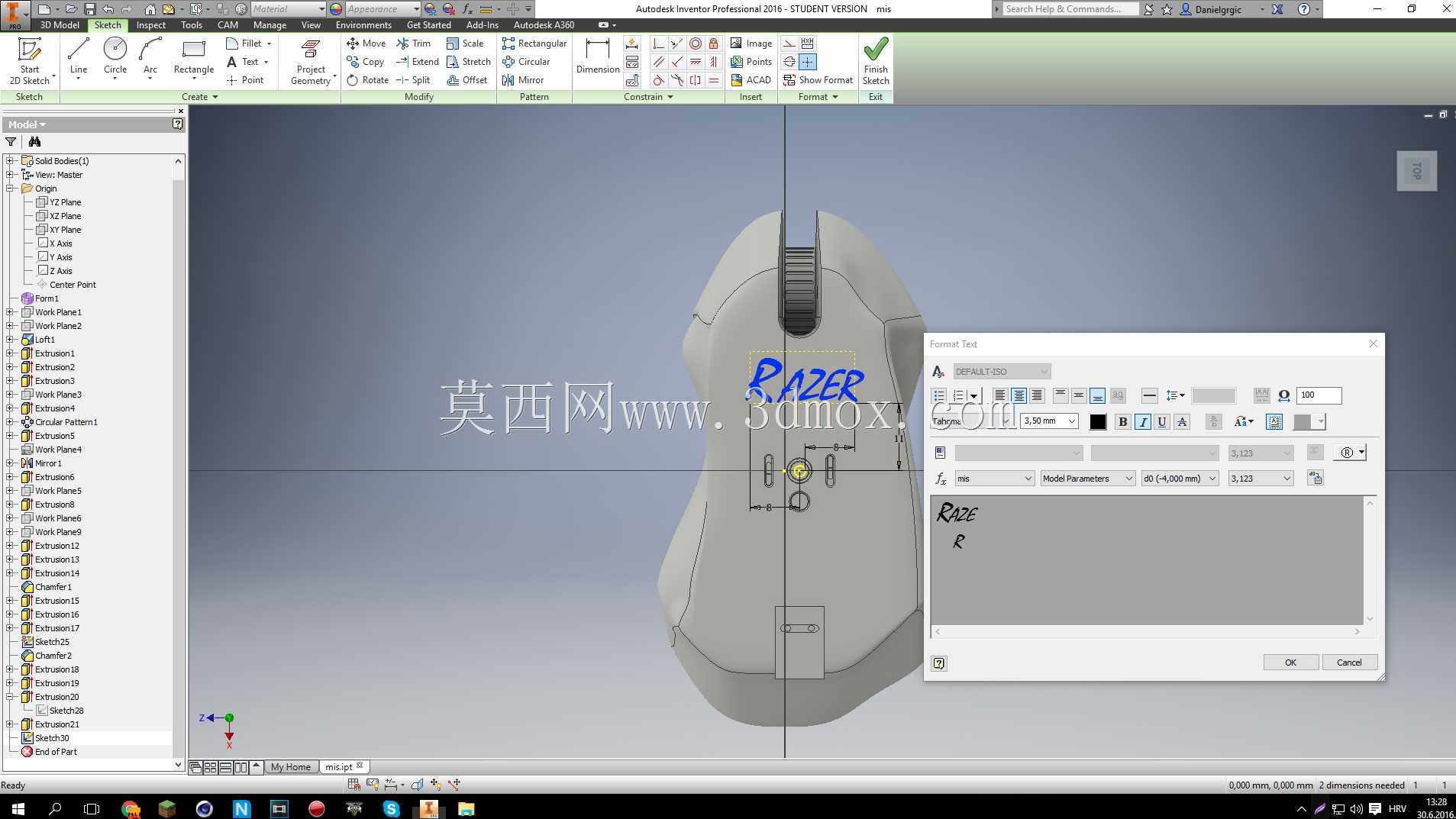Switch to the 3D Model ribbon tab
This screenshot has width=1456, height=819.
click(60, 25)
